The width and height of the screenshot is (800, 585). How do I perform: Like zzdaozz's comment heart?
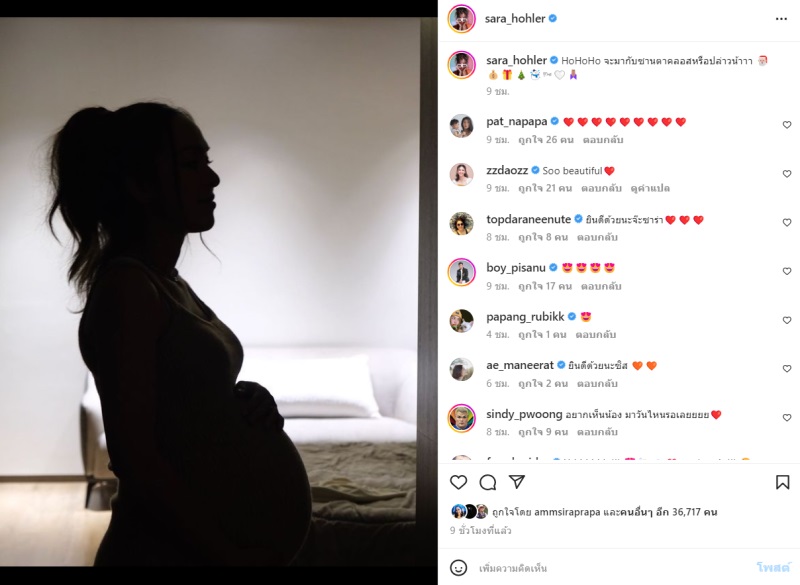tap(787, 174)
